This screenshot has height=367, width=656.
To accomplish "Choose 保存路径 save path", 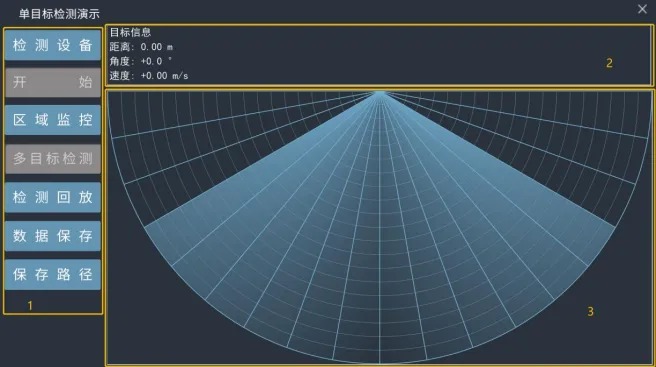I will [x=53, y=275].
